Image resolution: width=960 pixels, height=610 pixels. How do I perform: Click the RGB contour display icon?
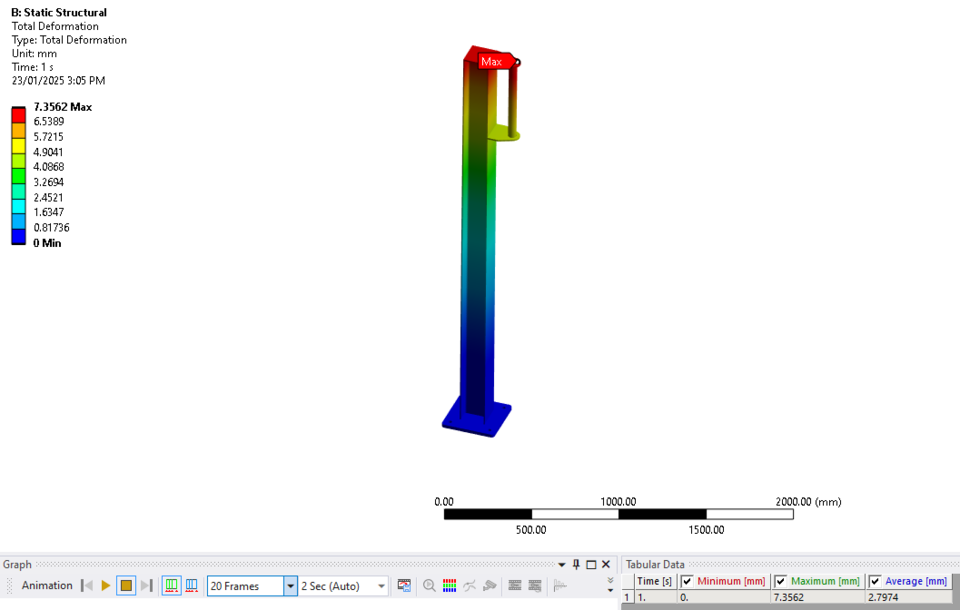(447, 585)
